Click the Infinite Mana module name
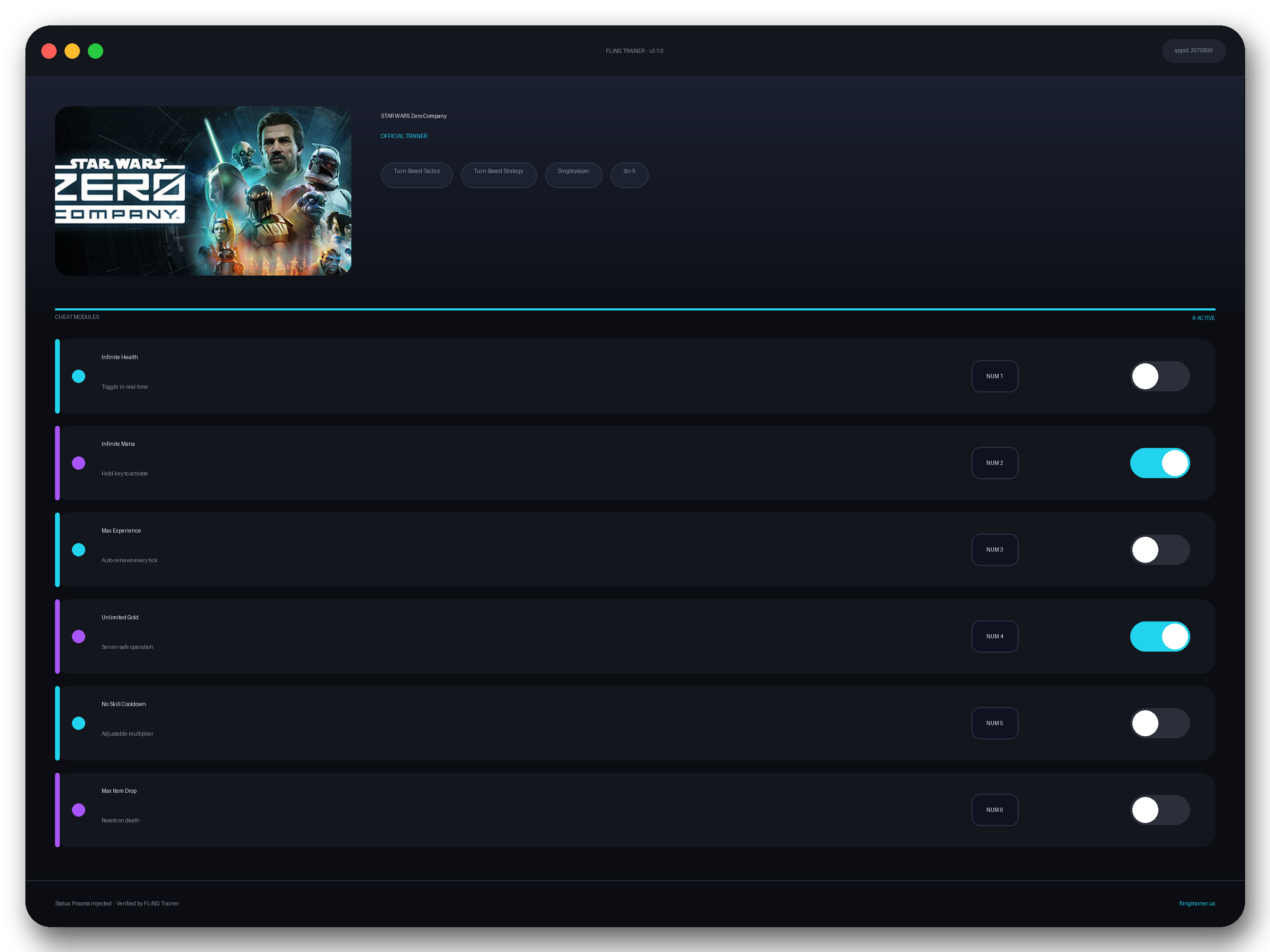Image resolution: width=1270 pixels, height=952 pixels. tap(119, 444)
